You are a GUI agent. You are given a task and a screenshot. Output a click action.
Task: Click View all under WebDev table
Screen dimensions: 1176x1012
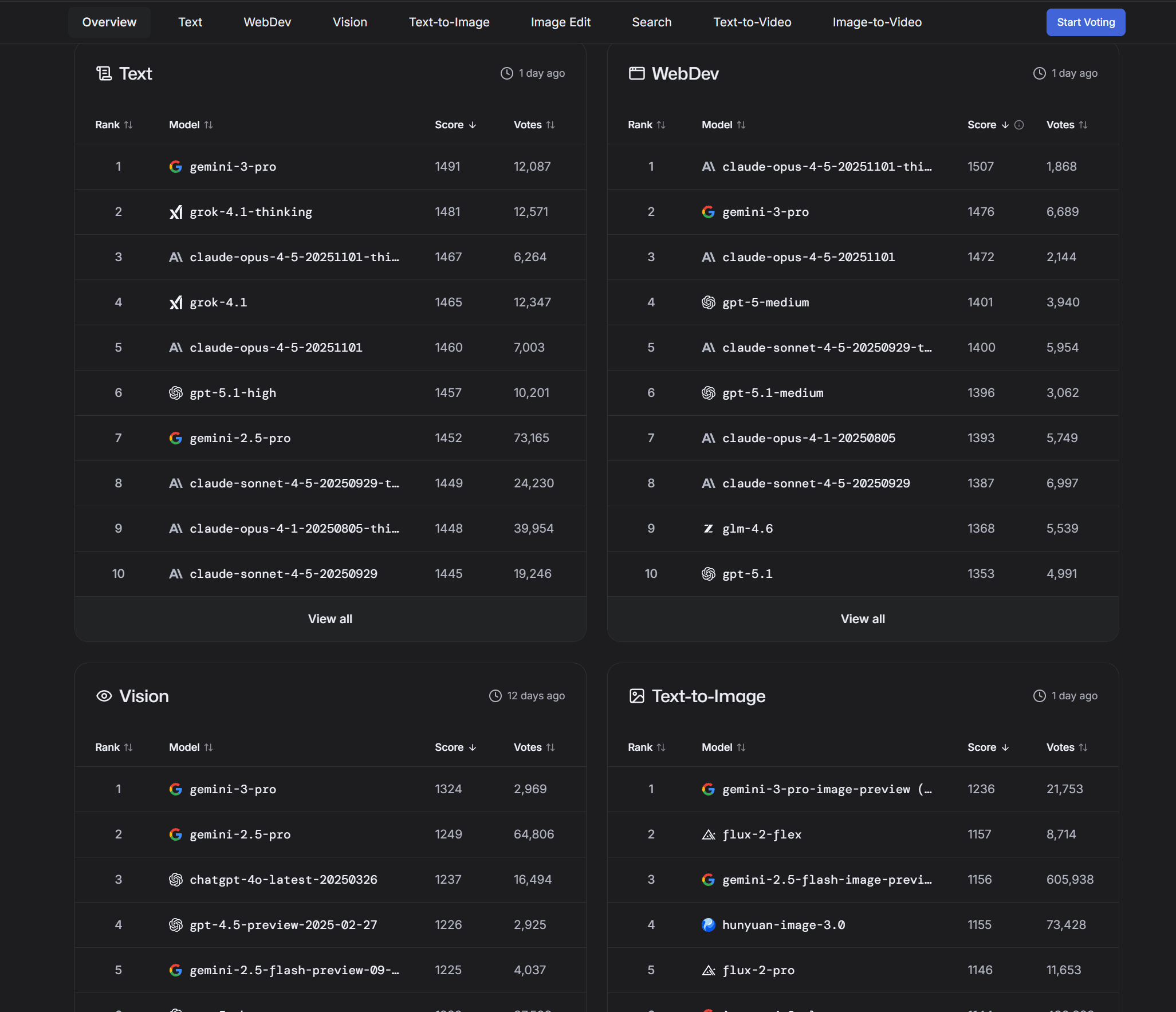coord(862,619)
